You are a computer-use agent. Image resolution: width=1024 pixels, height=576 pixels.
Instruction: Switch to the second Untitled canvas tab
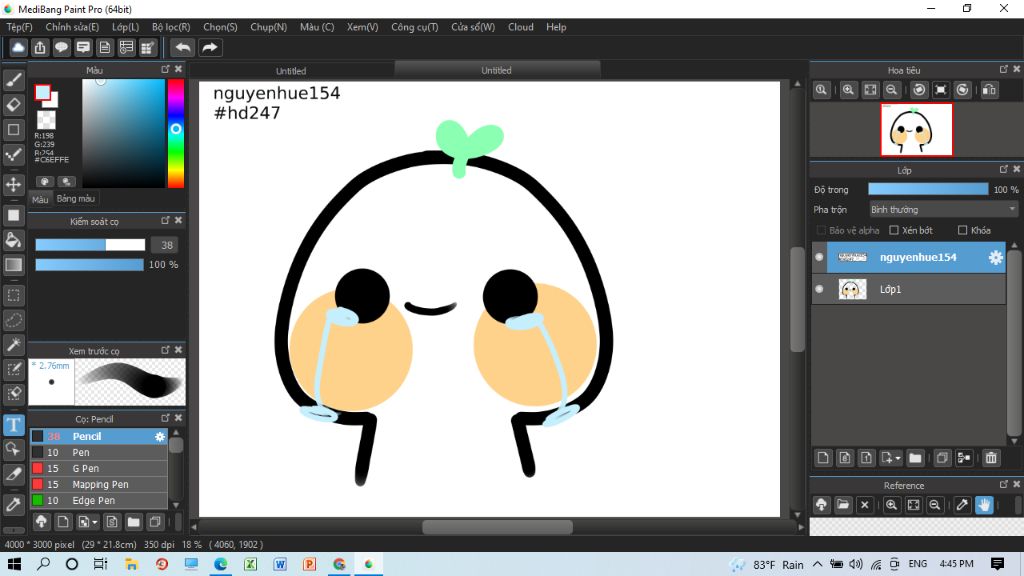click(x=496, y=71)
